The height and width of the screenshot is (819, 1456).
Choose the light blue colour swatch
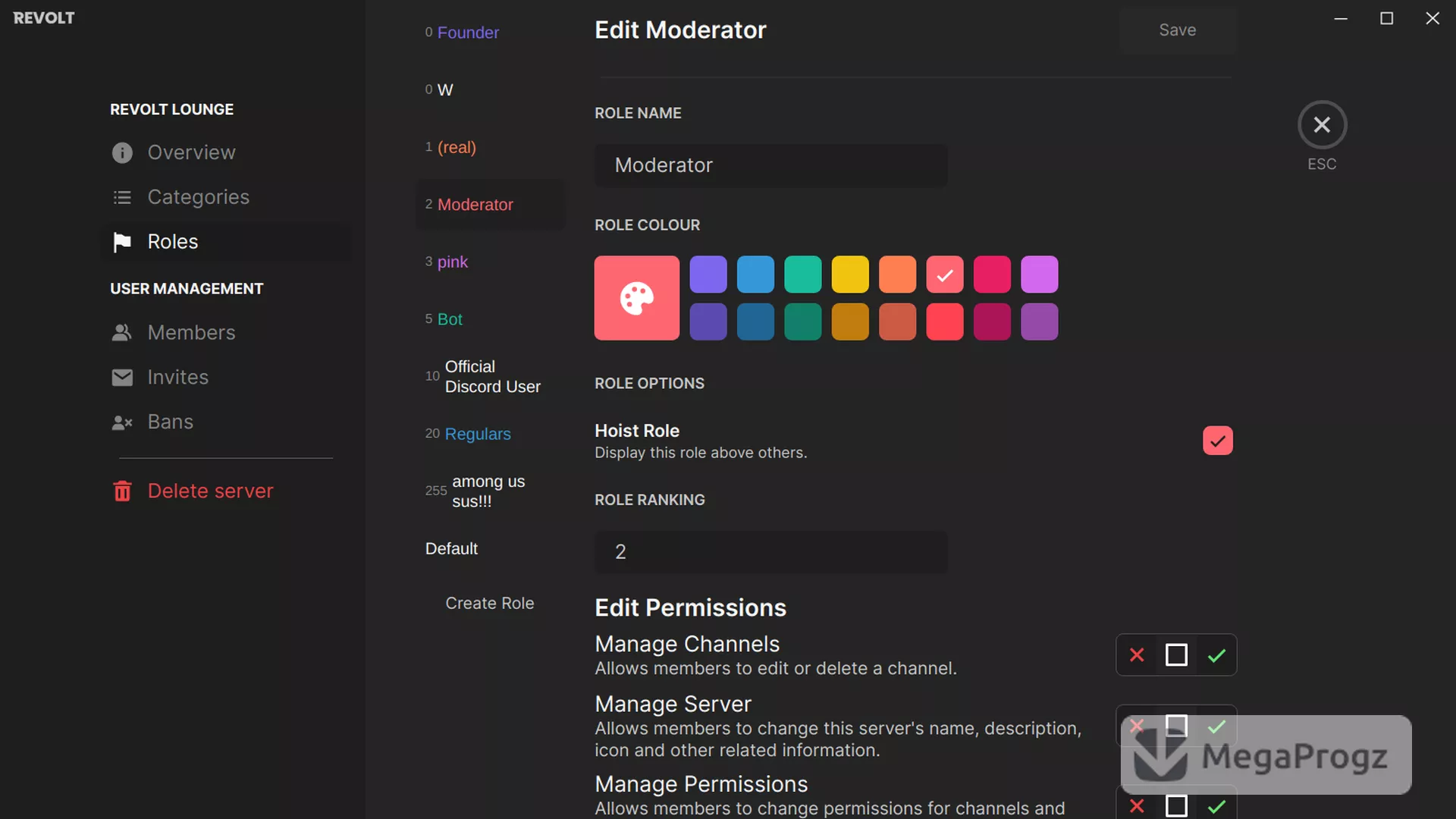tap(755, 275)
